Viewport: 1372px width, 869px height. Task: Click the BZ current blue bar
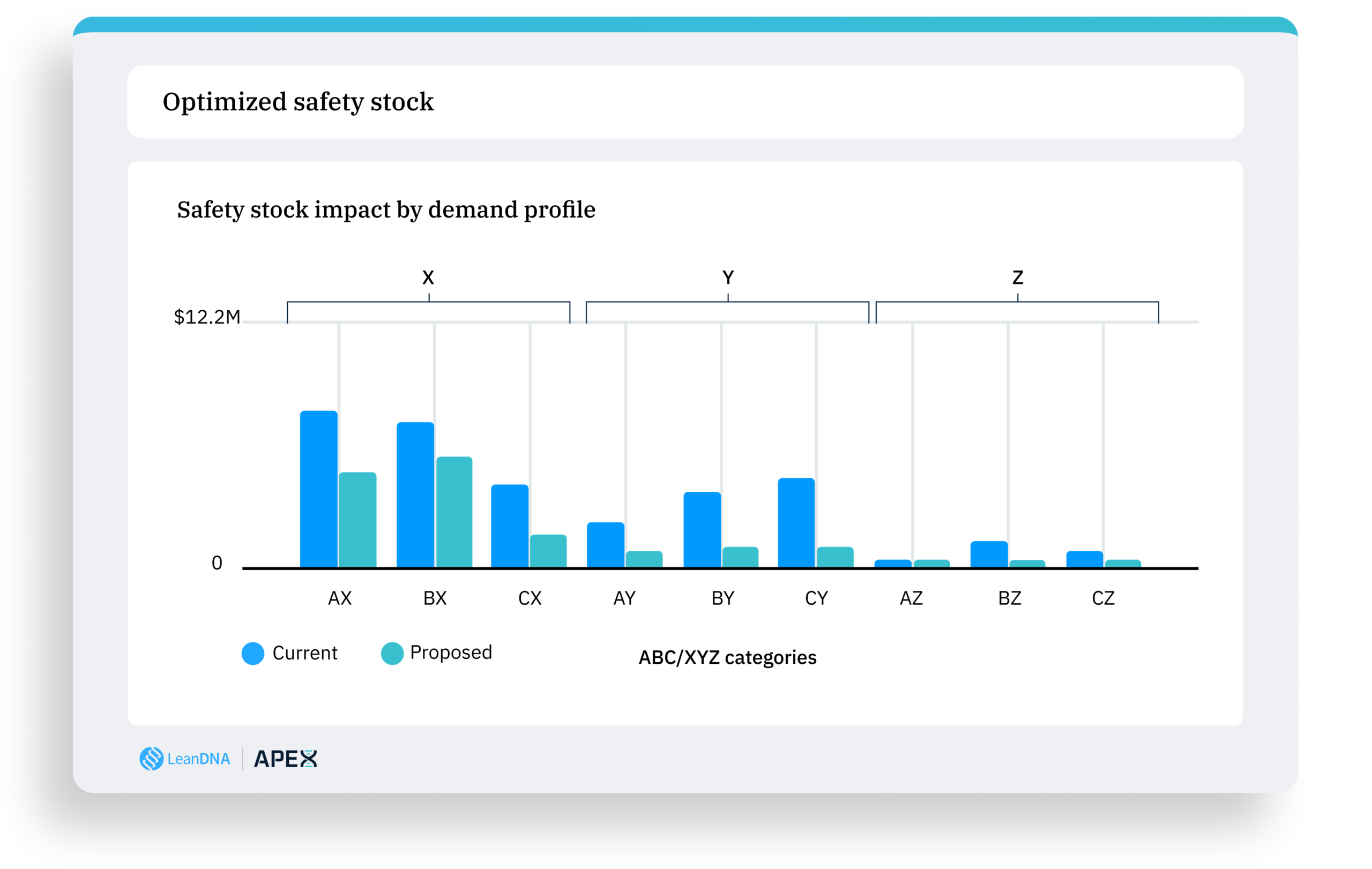click(x=989, y=554)
